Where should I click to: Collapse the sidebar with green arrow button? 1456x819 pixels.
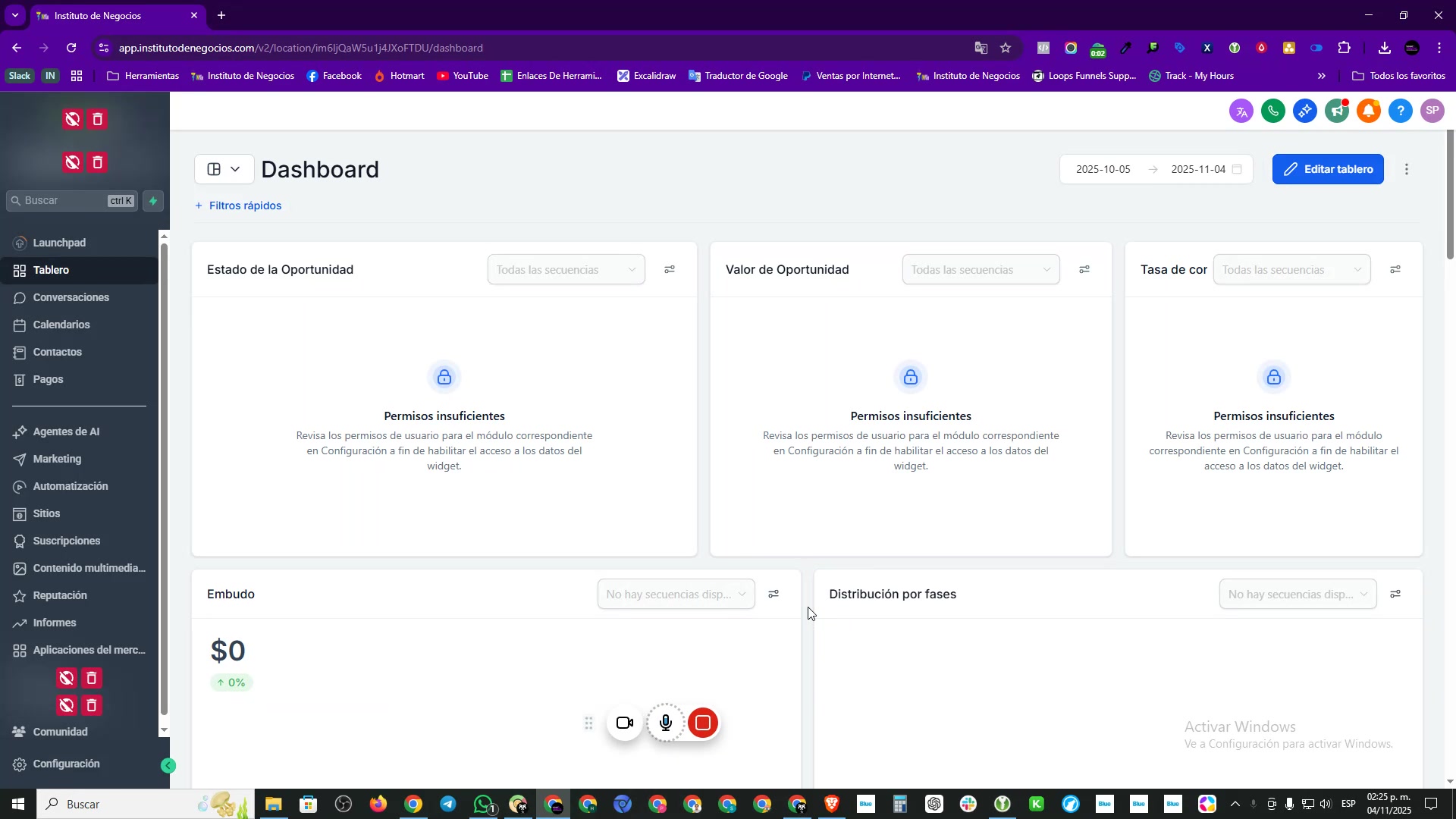coord(168,766)
